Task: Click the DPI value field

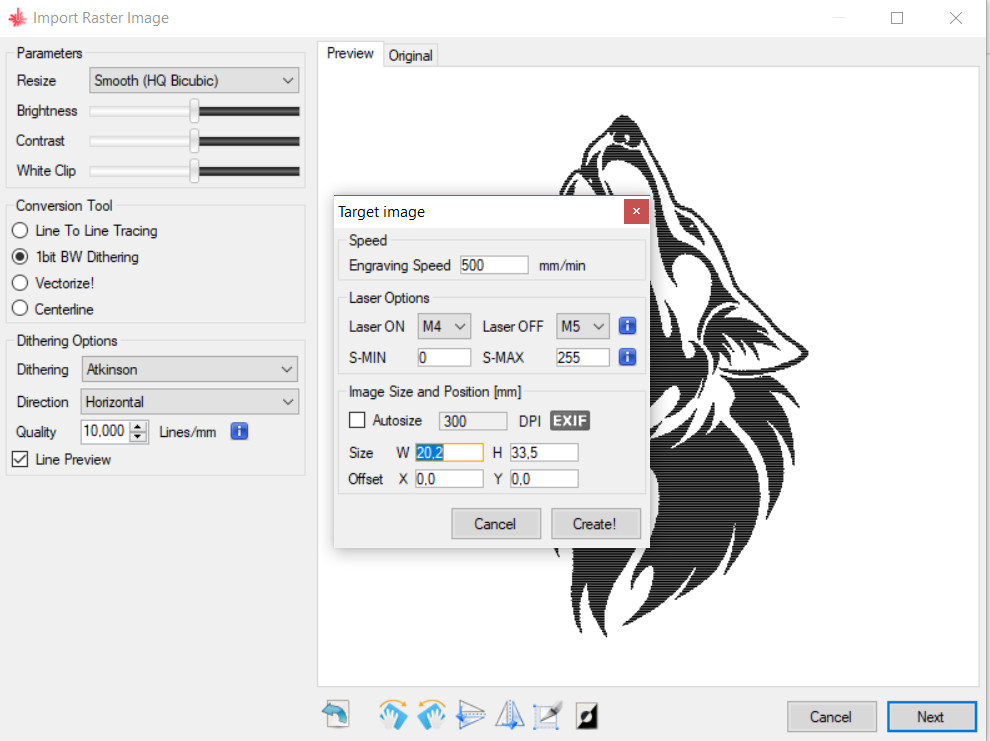Action: [x=473, y=421]
